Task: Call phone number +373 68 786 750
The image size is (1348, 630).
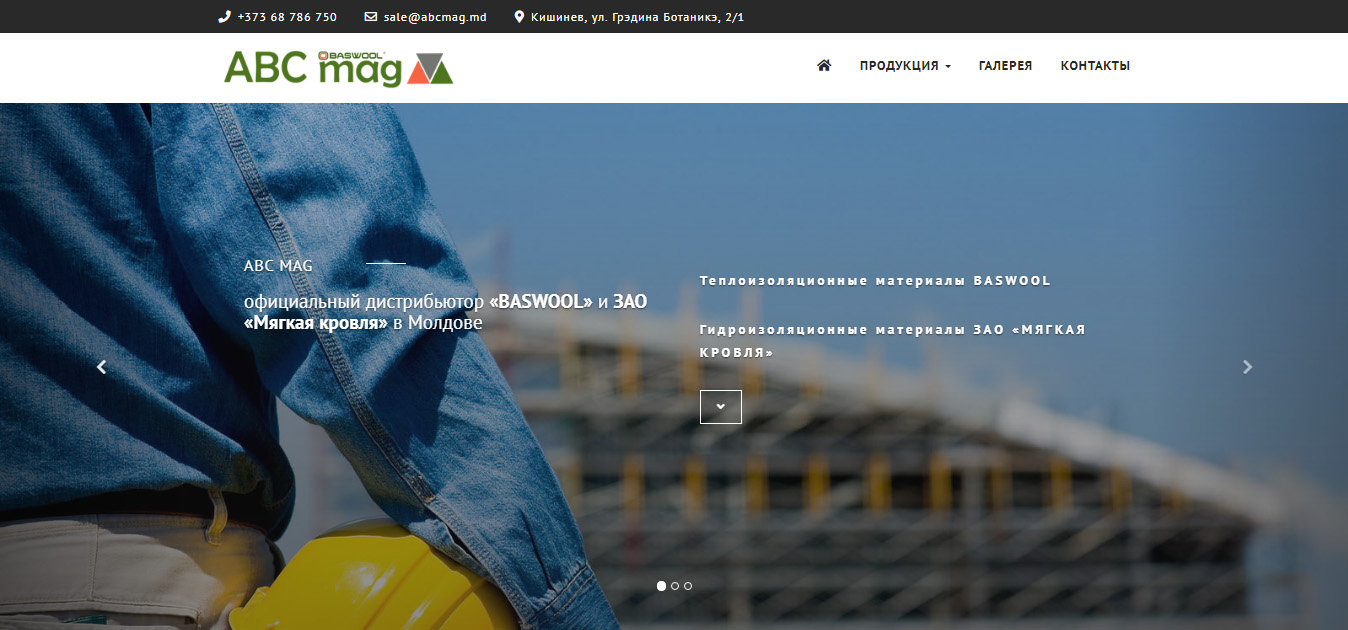Action: [x=287, y=17]
